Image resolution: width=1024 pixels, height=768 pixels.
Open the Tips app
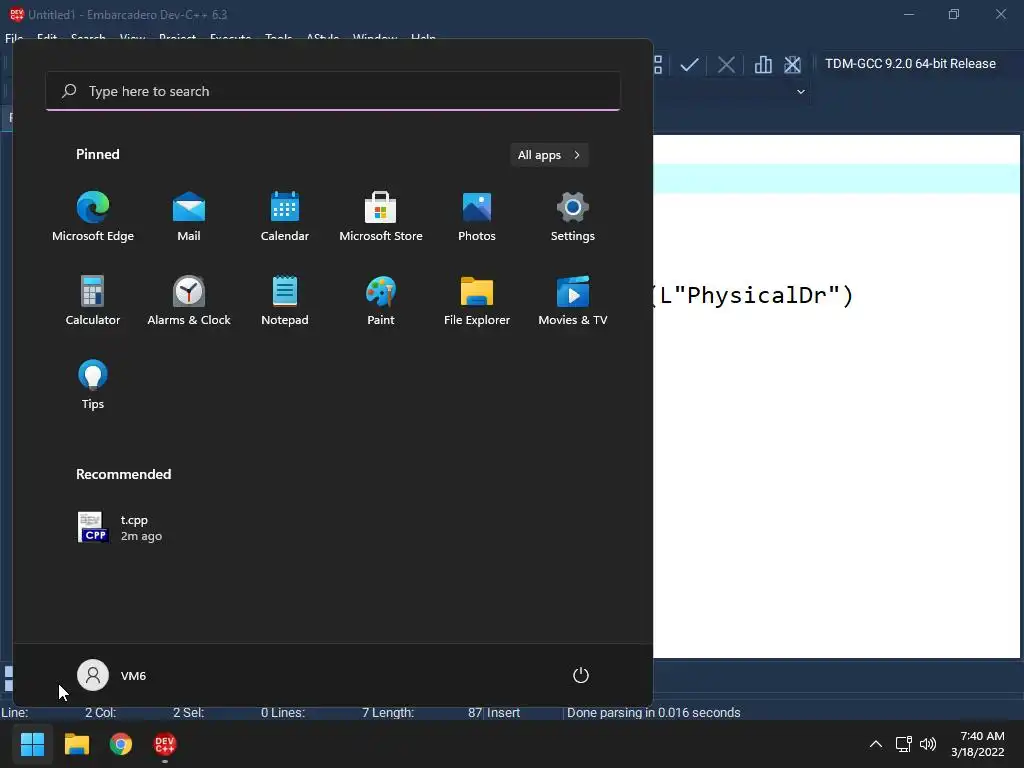(x=93, y=384)
